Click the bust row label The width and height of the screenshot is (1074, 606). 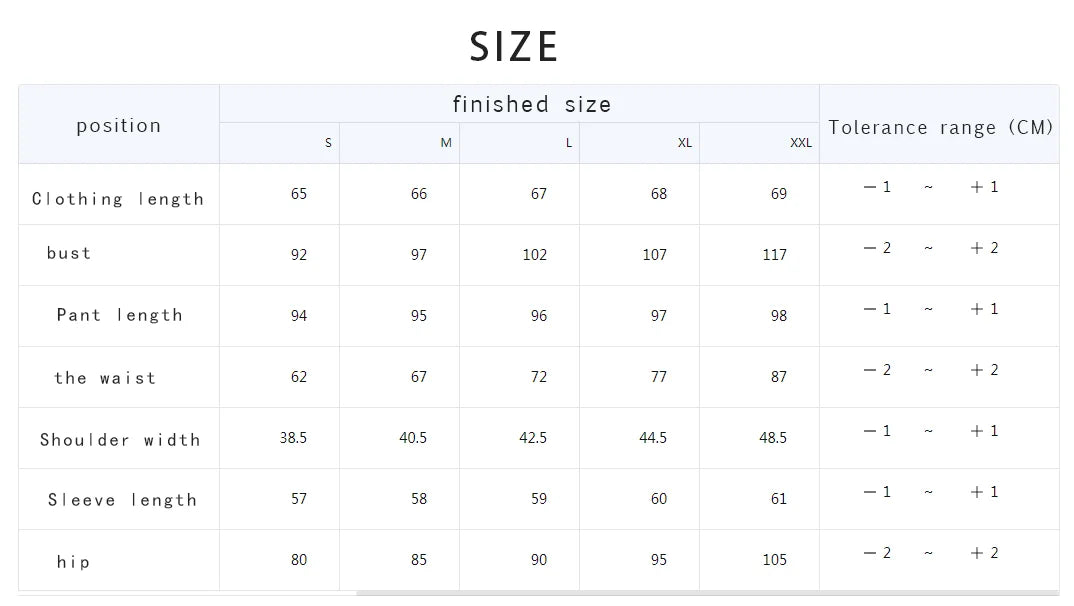(x=69, y=253)
